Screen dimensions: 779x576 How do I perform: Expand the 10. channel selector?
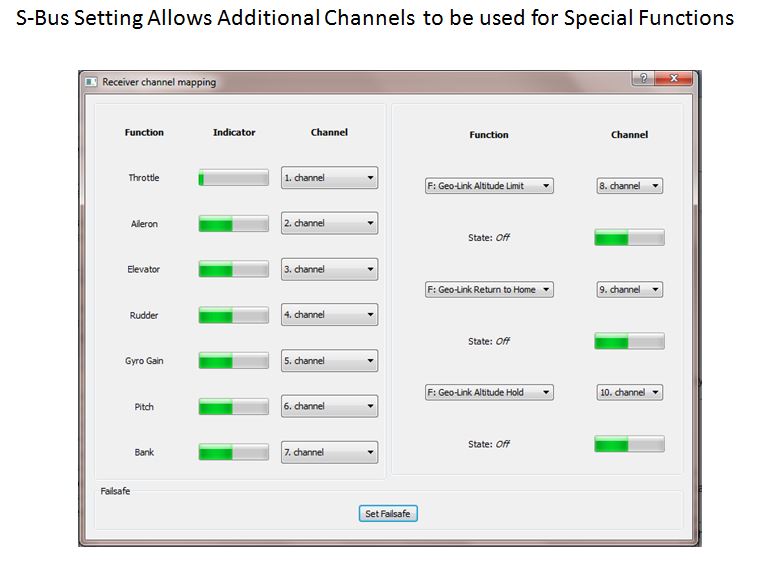click(x=630, y=393)
